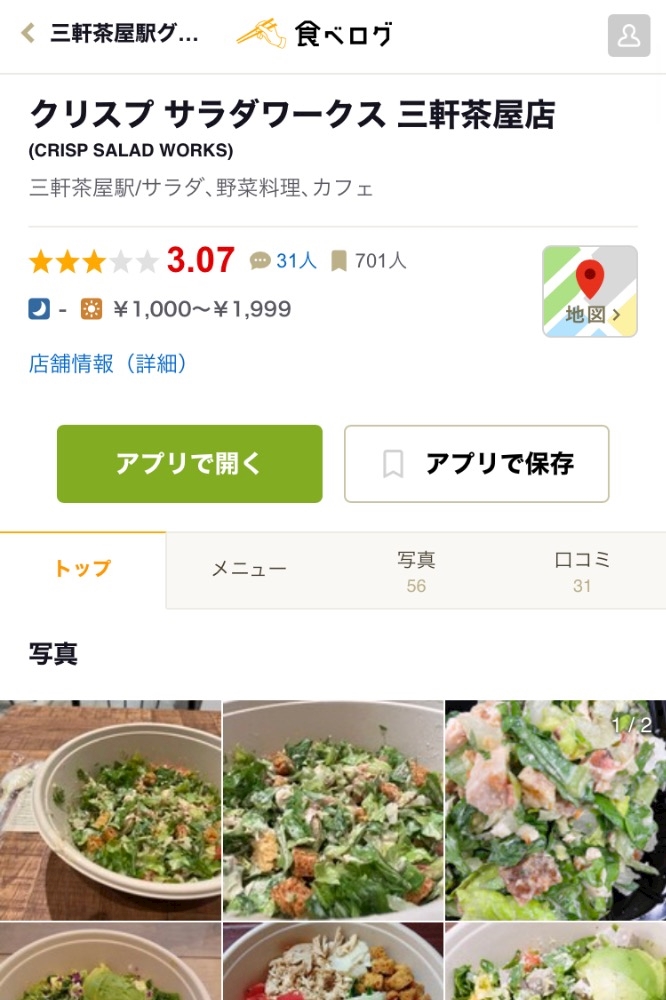This screenshot has height=1000, width=666.
Task: Tap the lunch sun icon
Action: coord(91,309)
